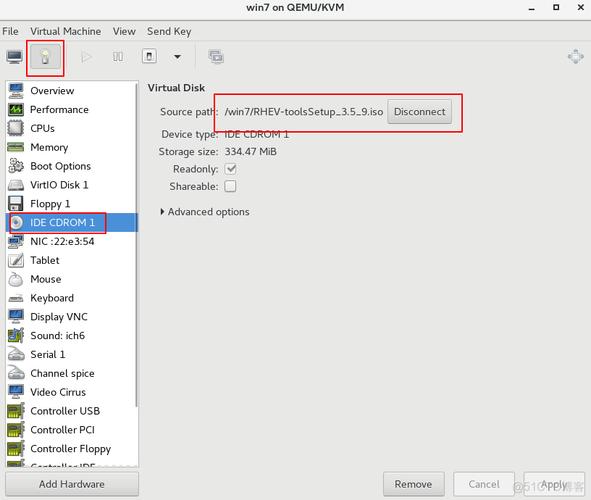This screenshot has width=591, height=500.
Task: Click the source path /win7/RHEV-toolsSetup_3.5_9.iso
Action: pos(304,112)
